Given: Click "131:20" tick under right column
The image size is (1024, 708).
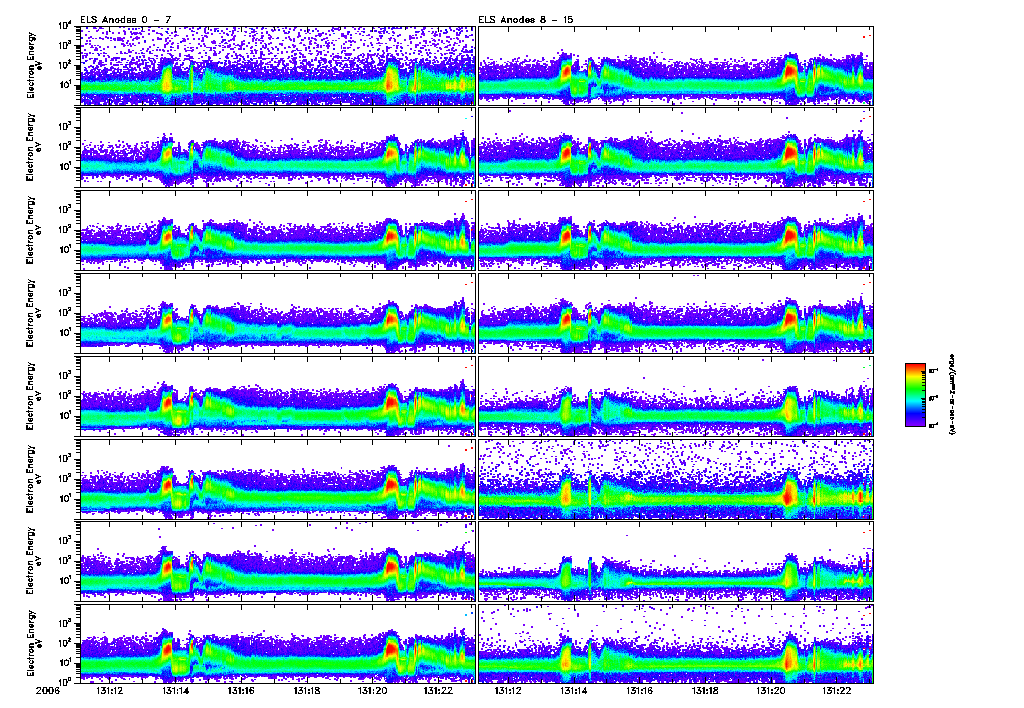Looking at the screenshot, I should tap(771, 690).
